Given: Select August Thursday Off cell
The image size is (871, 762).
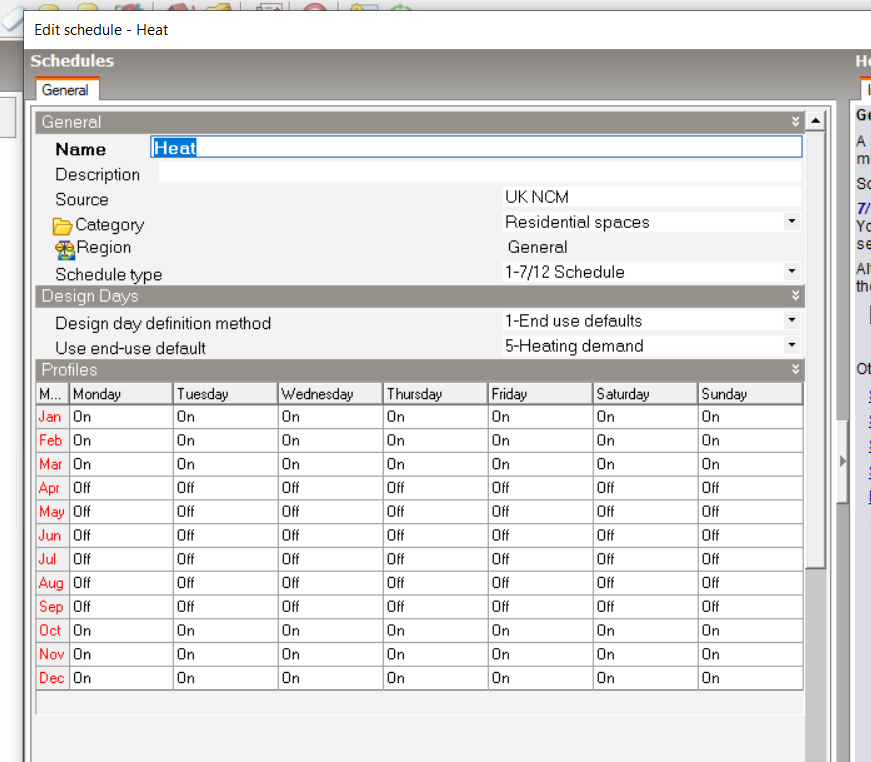Looking at the screenshot, I should click(436, 583).
